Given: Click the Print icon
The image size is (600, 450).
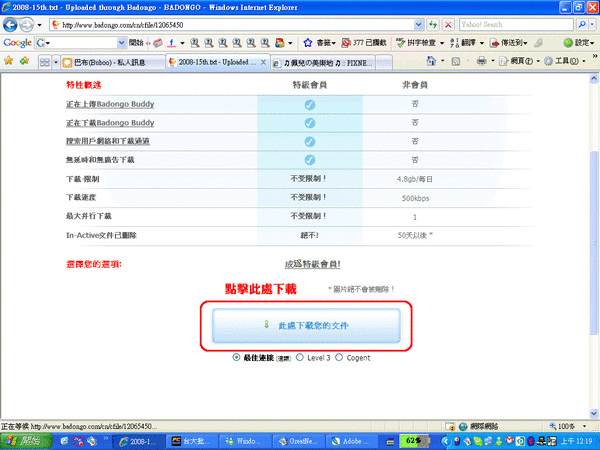Looking at the screenshot, I should click(x=482, y=61).
